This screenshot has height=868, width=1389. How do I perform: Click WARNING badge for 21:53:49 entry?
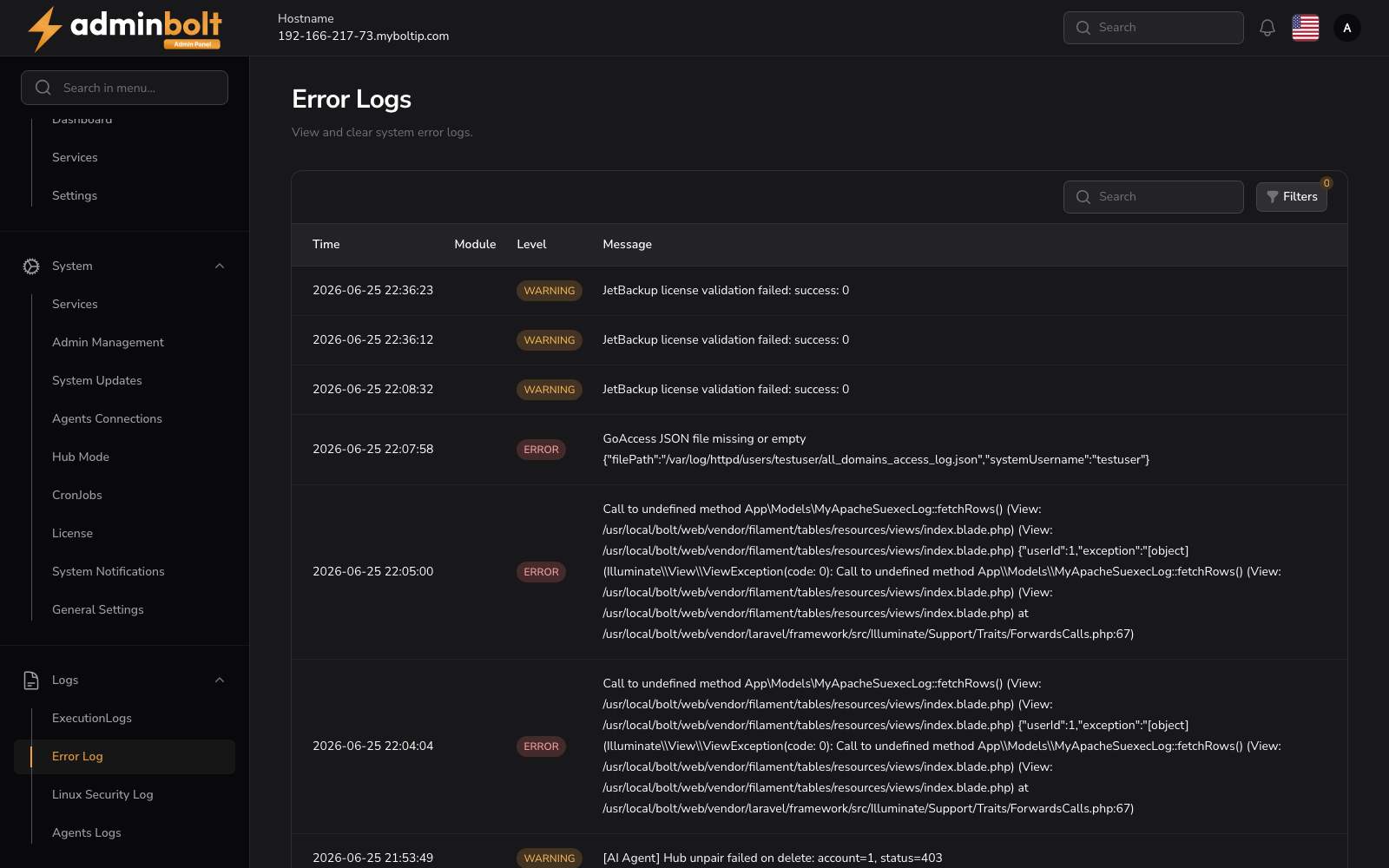point(550,858)
